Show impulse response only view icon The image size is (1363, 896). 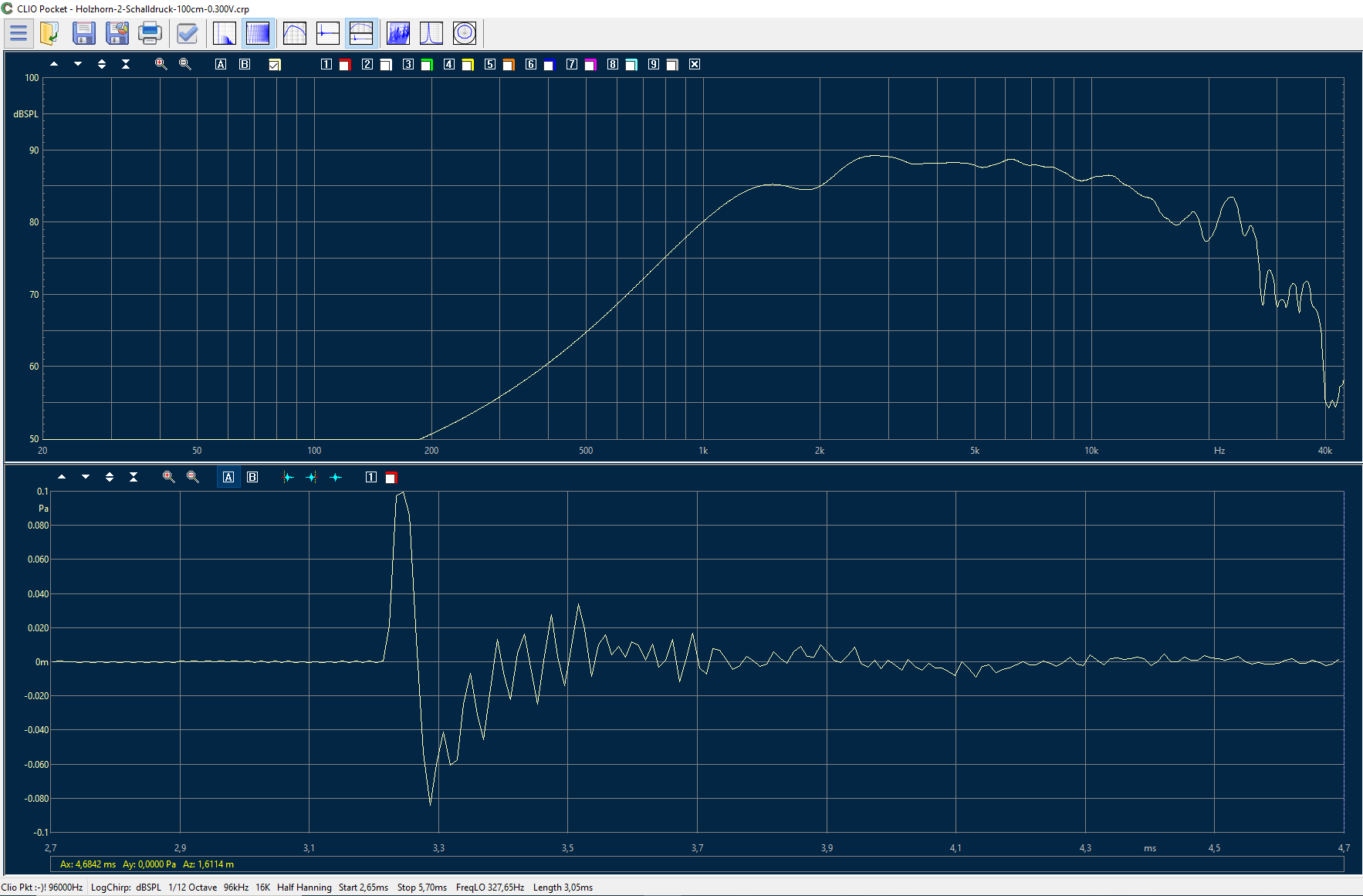tap(328, 33)
